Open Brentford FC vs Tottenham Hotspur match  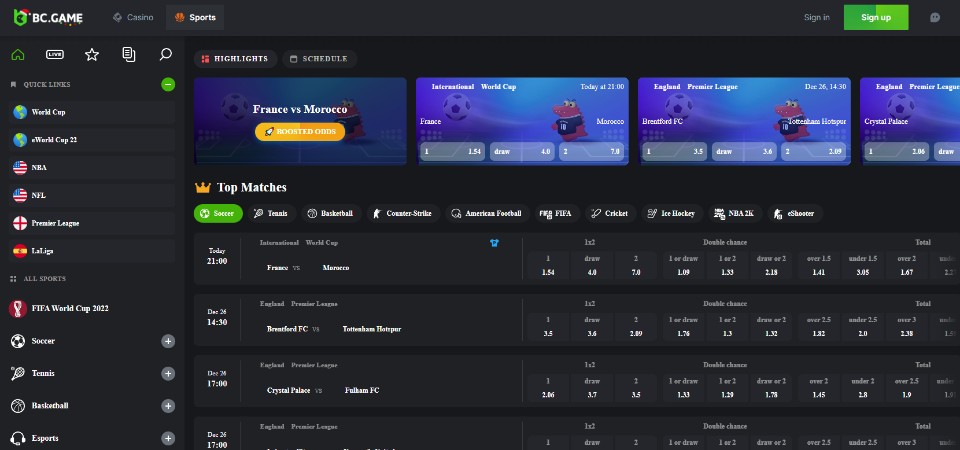[334, 329]
